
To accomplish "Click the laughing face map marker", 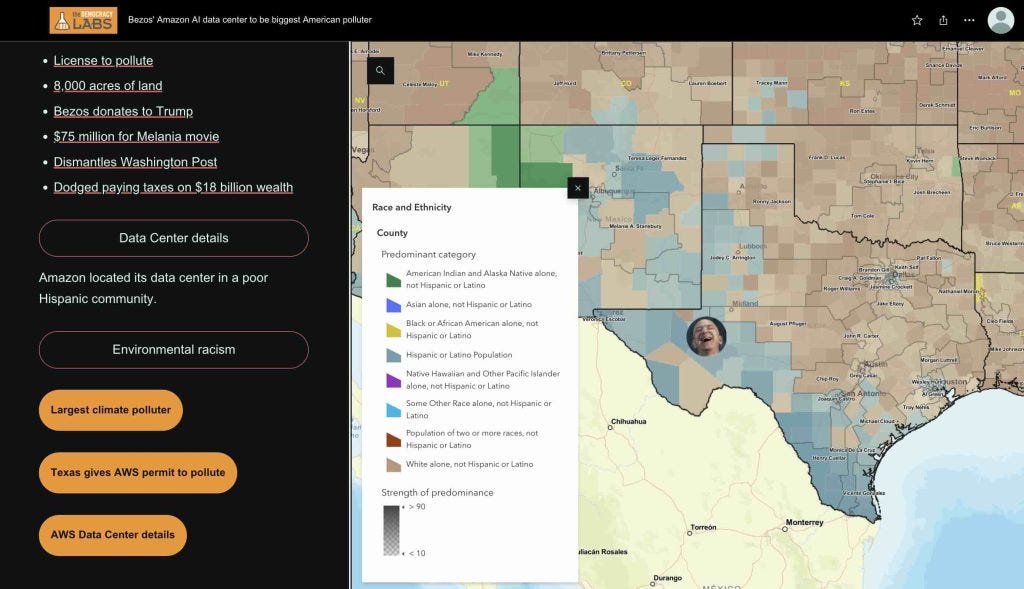I will click(706, 336).
